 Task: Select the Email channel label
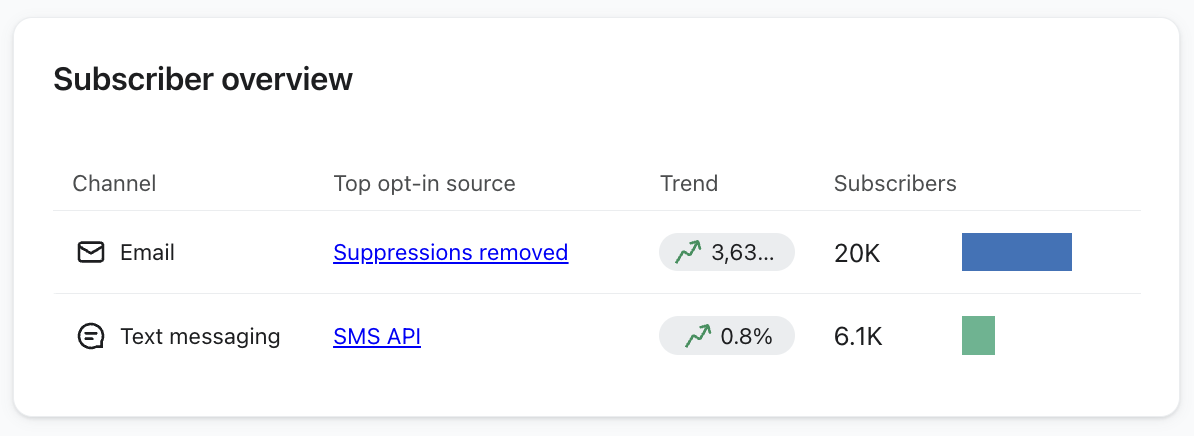coord(147,253)
